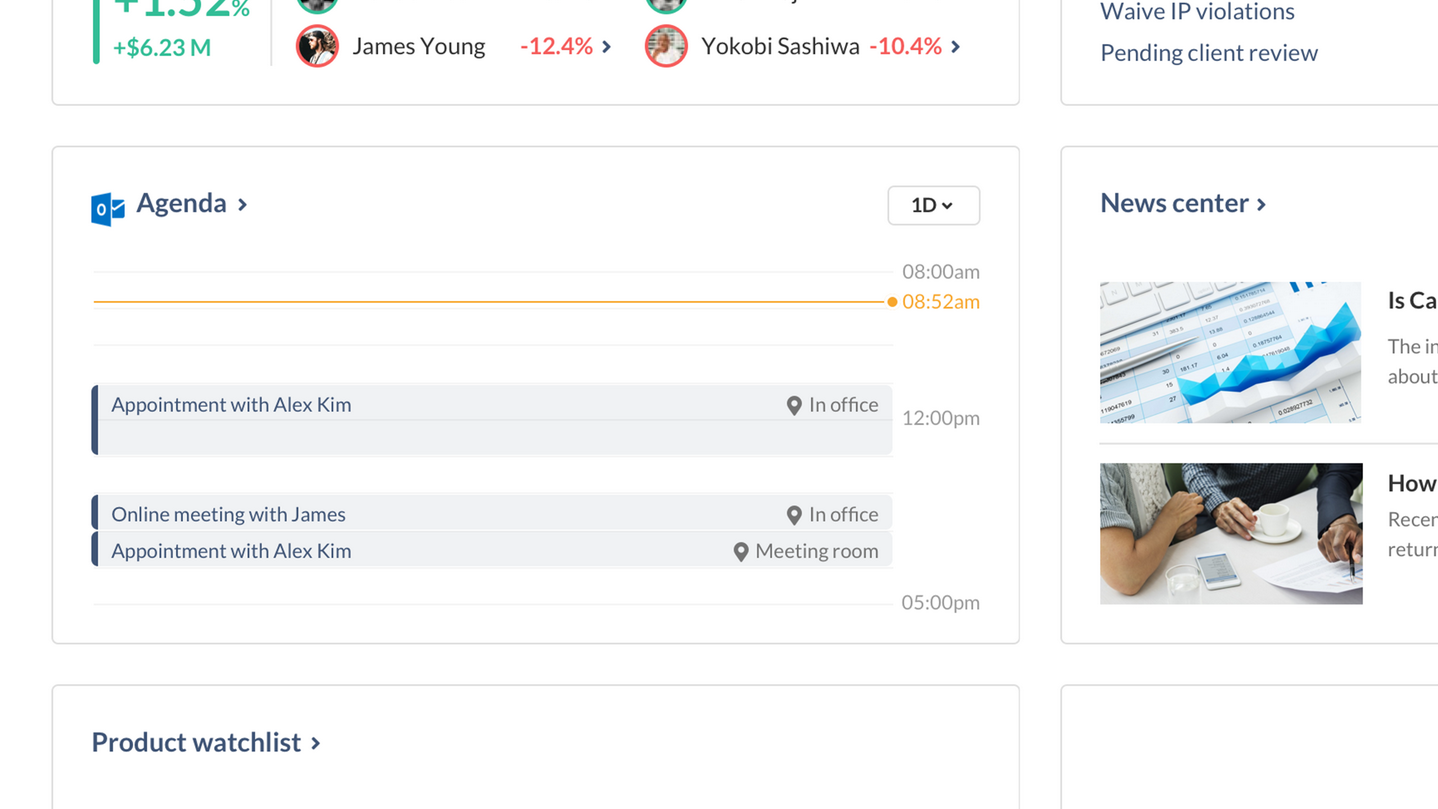This screenshot has height=809, width=1438.
Task: Expand Yokobi Sashiwa's -10.4% chevron arrow
Action: point(956,47)
